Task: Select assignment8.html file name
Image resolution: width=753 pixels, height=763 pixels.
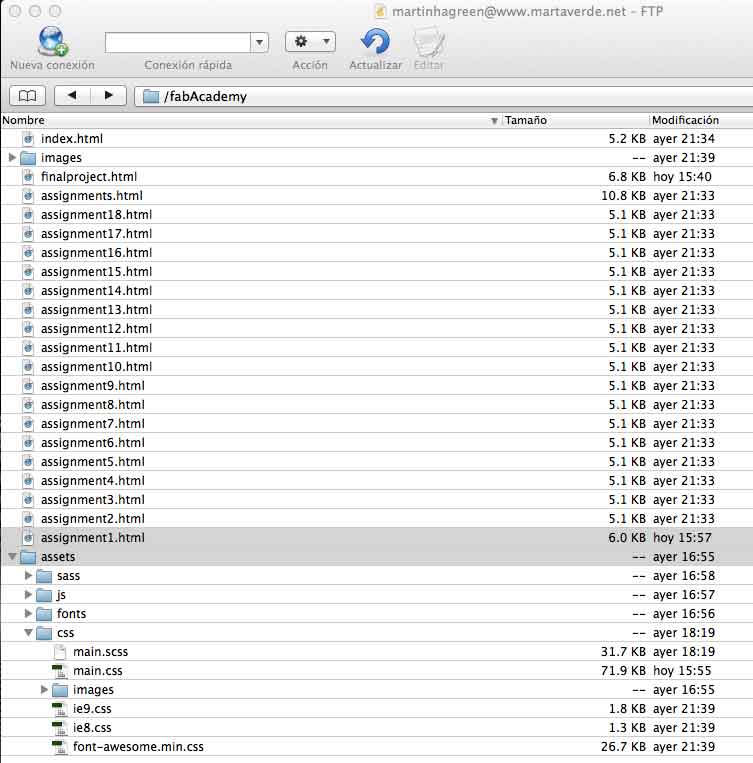Action: pos(93,405)
